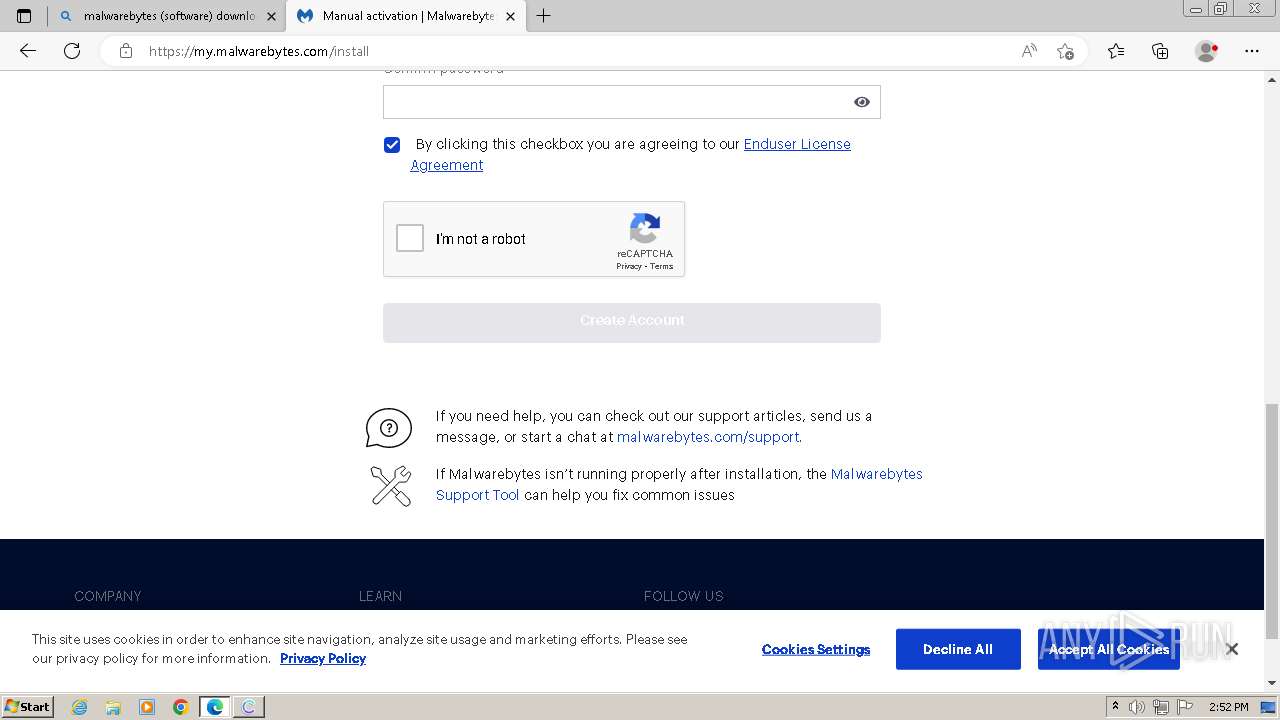Image resolution: width=1280 pixels, height=720 pixels.
Task: Check the I'm not a robot box
Action: (410, 238)
